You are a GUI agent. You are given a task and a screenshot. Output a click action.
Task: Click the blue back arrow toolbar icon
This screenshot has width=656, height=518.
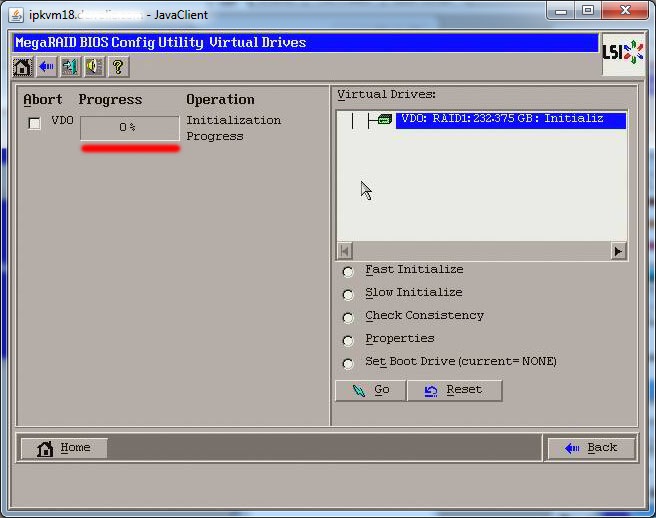46,67
